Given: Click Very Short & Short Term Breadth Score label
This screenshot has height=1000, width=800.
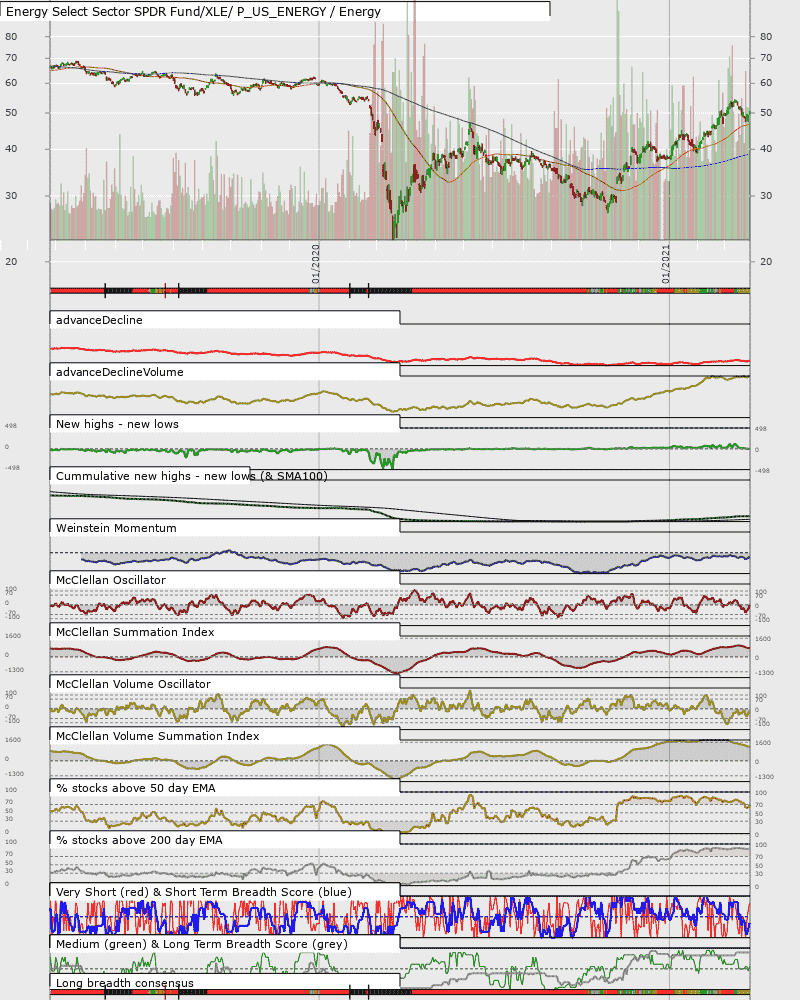Looking at the screenshot, I should (x=204, y=892).
